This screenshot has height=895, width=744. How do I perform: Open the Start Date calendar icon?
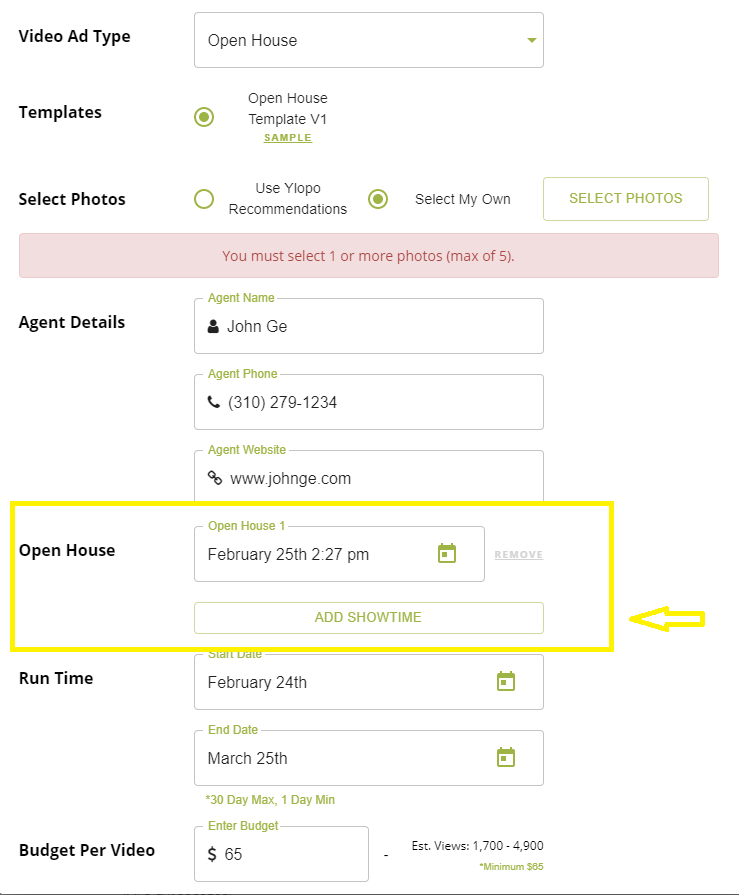click(506, 681)
